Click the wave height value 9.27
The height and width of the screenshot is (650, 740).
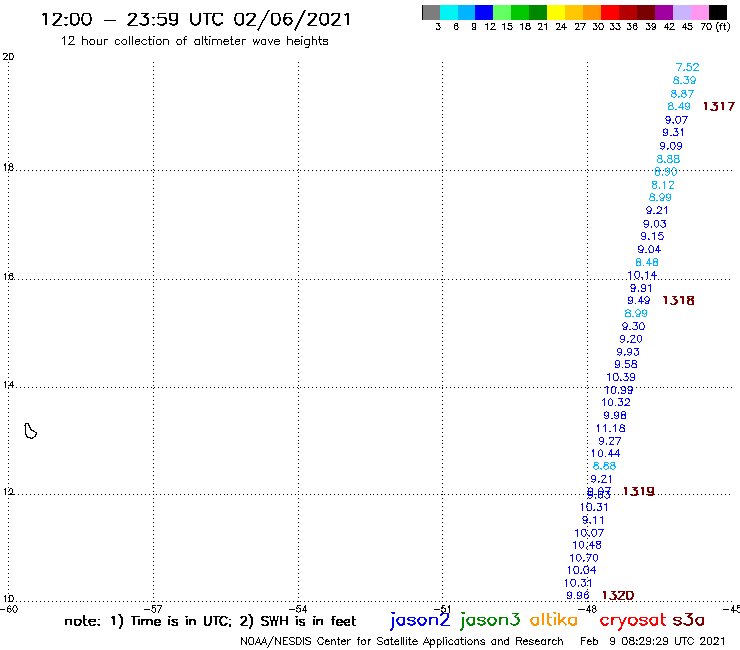(x=610, y=441)
